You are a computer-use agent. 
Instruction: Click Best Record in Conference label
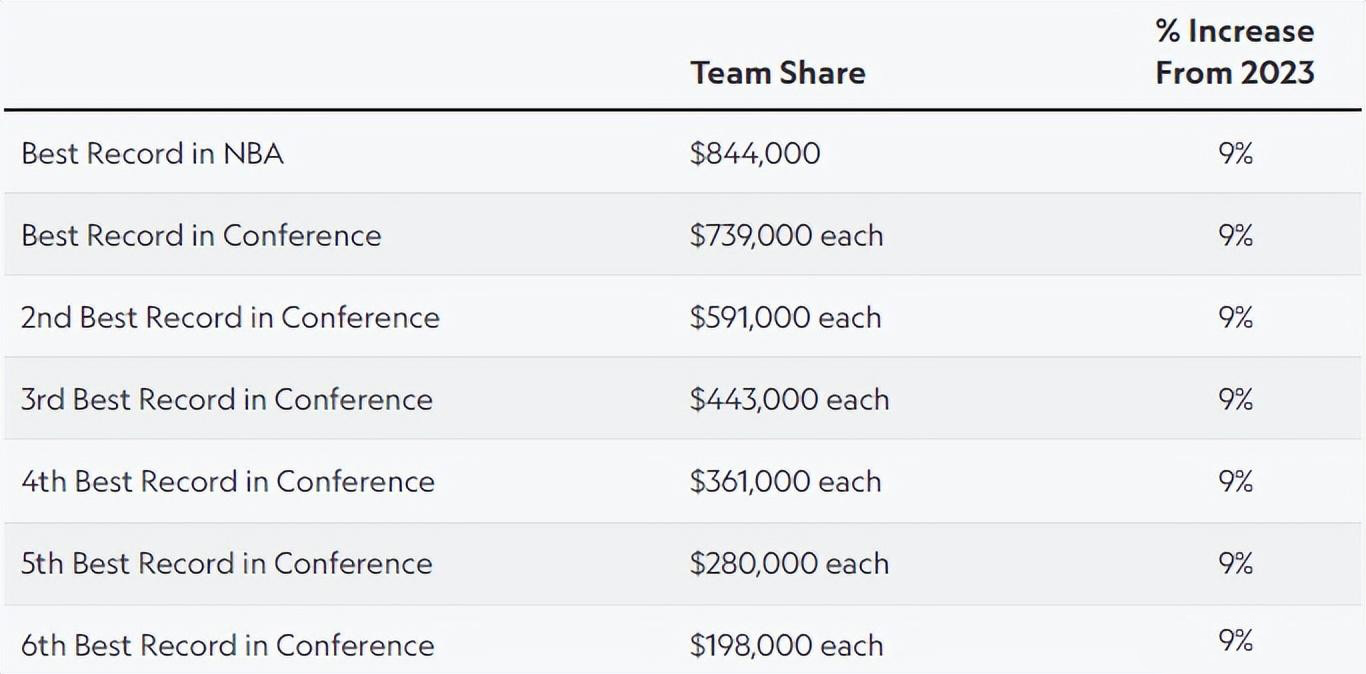201,235
